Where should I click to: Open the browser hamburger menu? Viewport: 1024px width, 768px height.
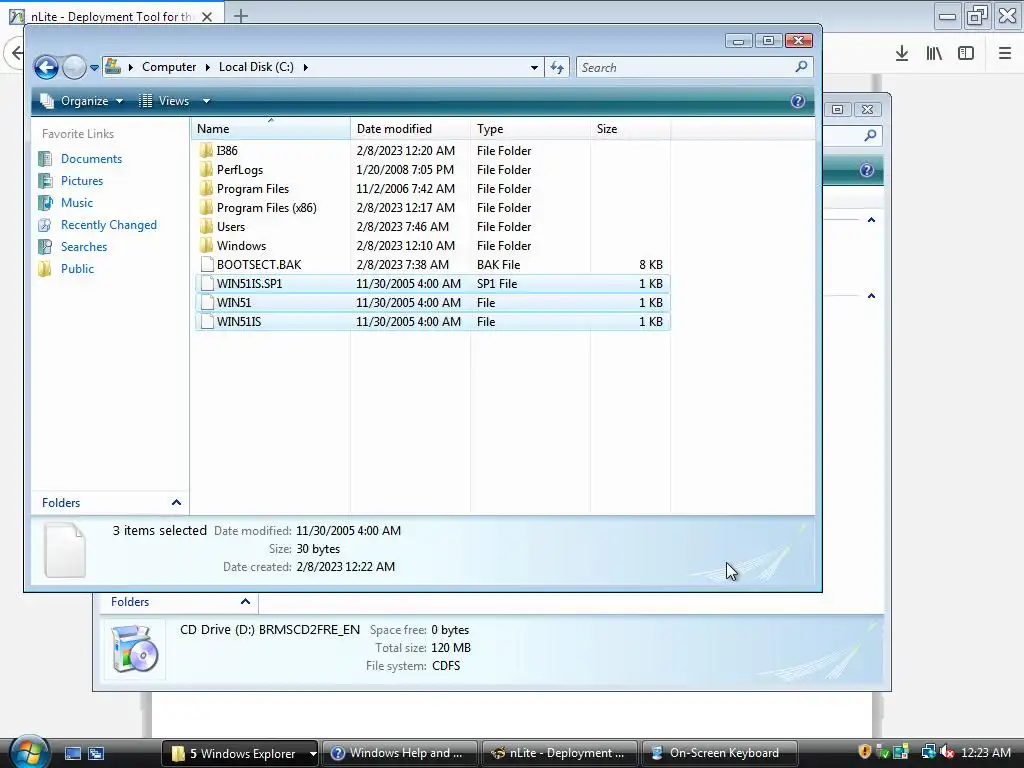pos(1005,53)
